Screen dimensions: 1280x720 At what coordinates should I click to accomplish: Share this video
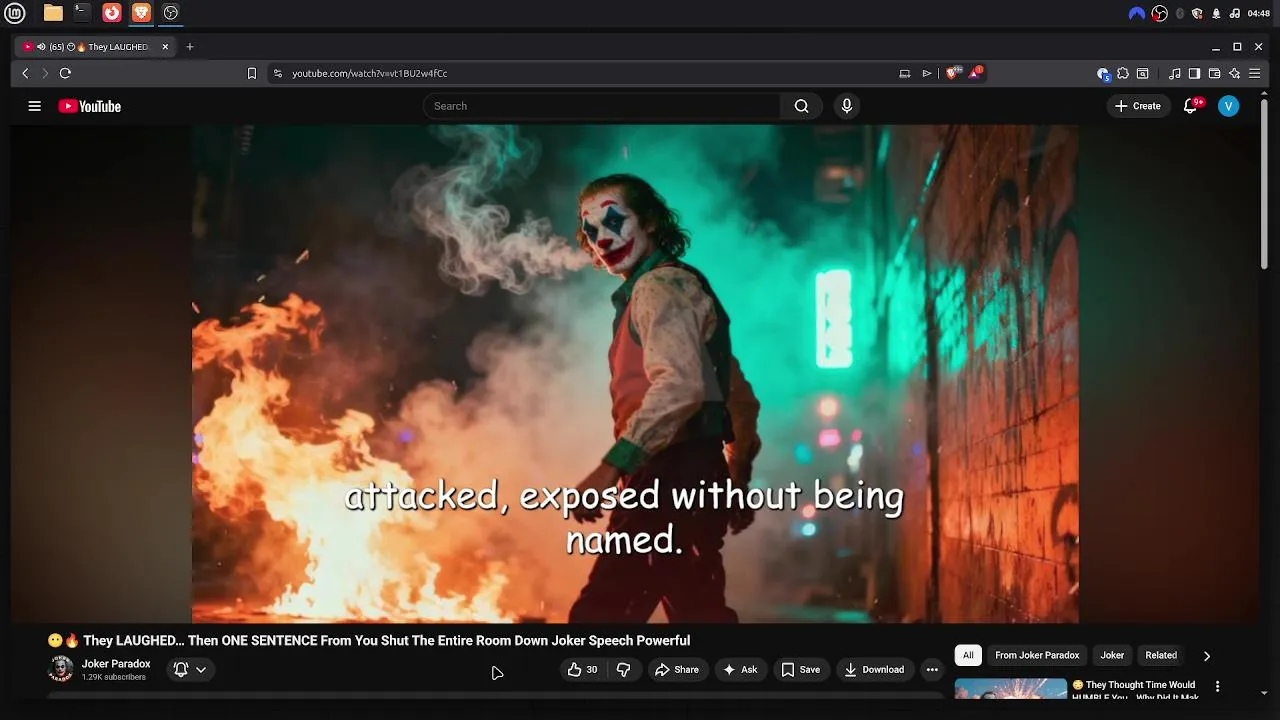click(x=677, y=670)
